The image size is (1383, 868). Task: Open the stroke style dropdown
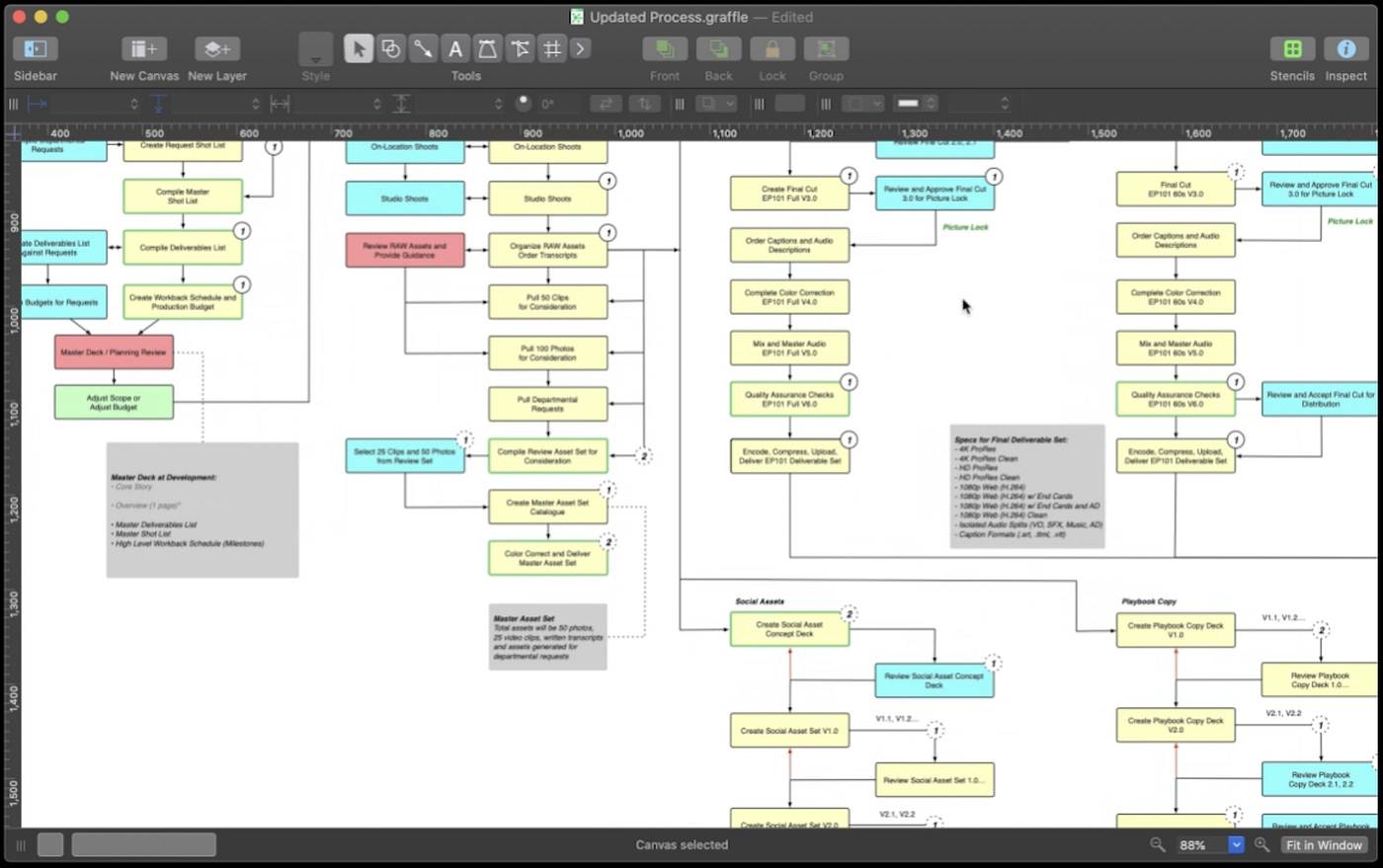pyautogui.click(x=862, y=103)
